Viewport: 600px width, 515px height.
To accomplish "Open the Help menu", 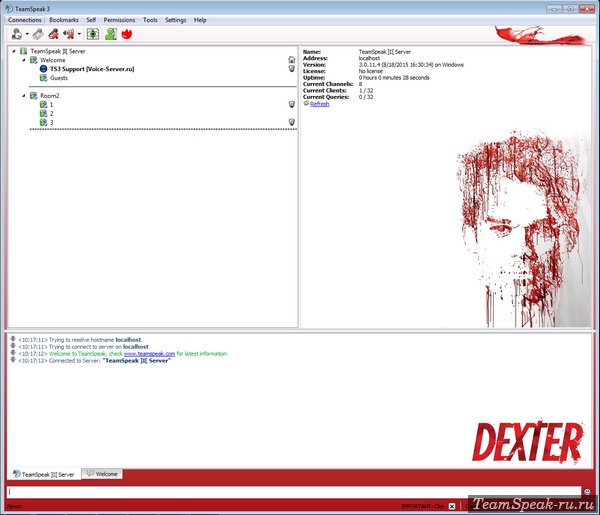I will pyautogui.click(x=200, y=20).
